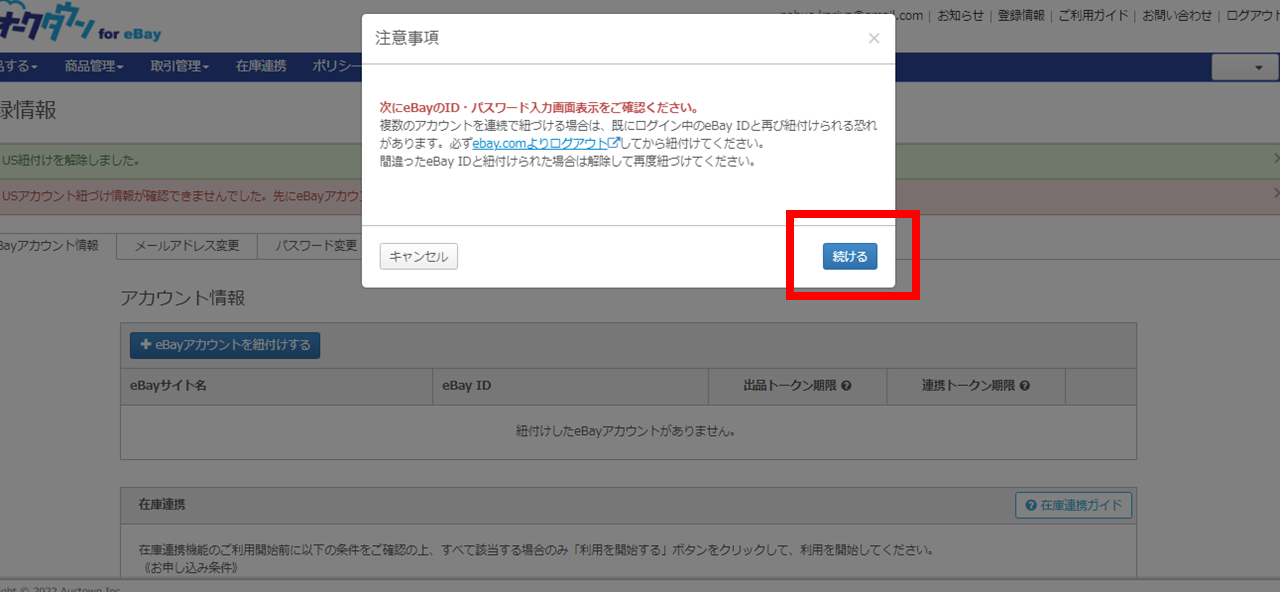1280x592 pixels.
Task: Click the お知らせ link in header
Action: [960, 16]
